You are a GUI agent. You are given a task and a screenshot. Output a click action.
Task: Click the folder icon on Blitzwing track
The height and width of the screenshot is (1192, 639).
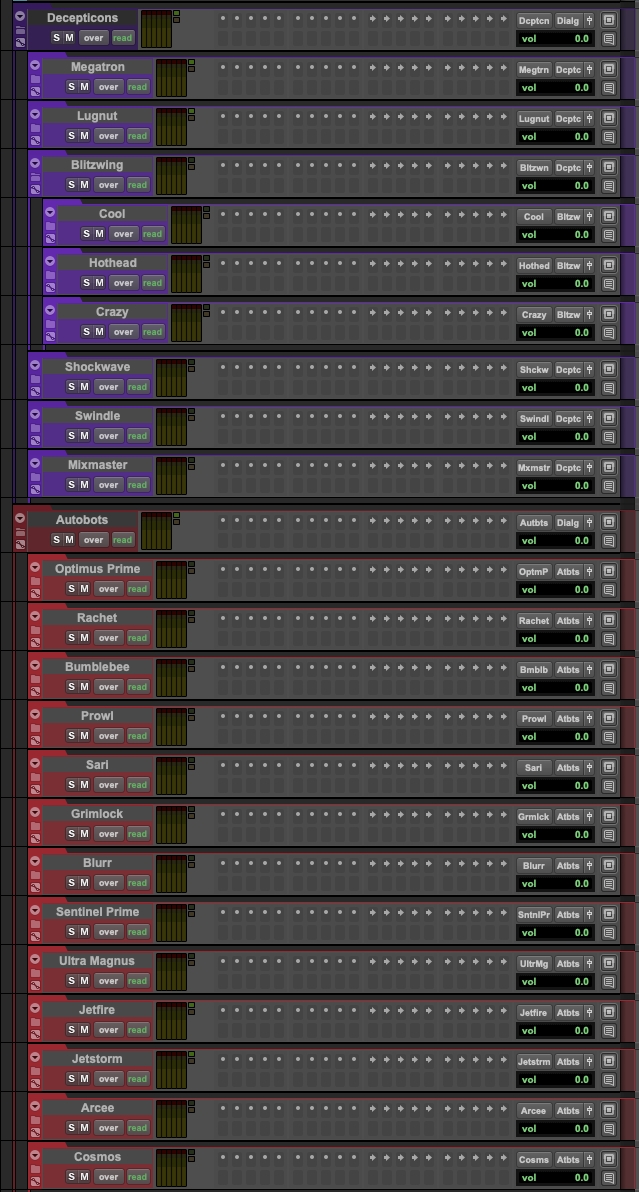coord(35,177)
